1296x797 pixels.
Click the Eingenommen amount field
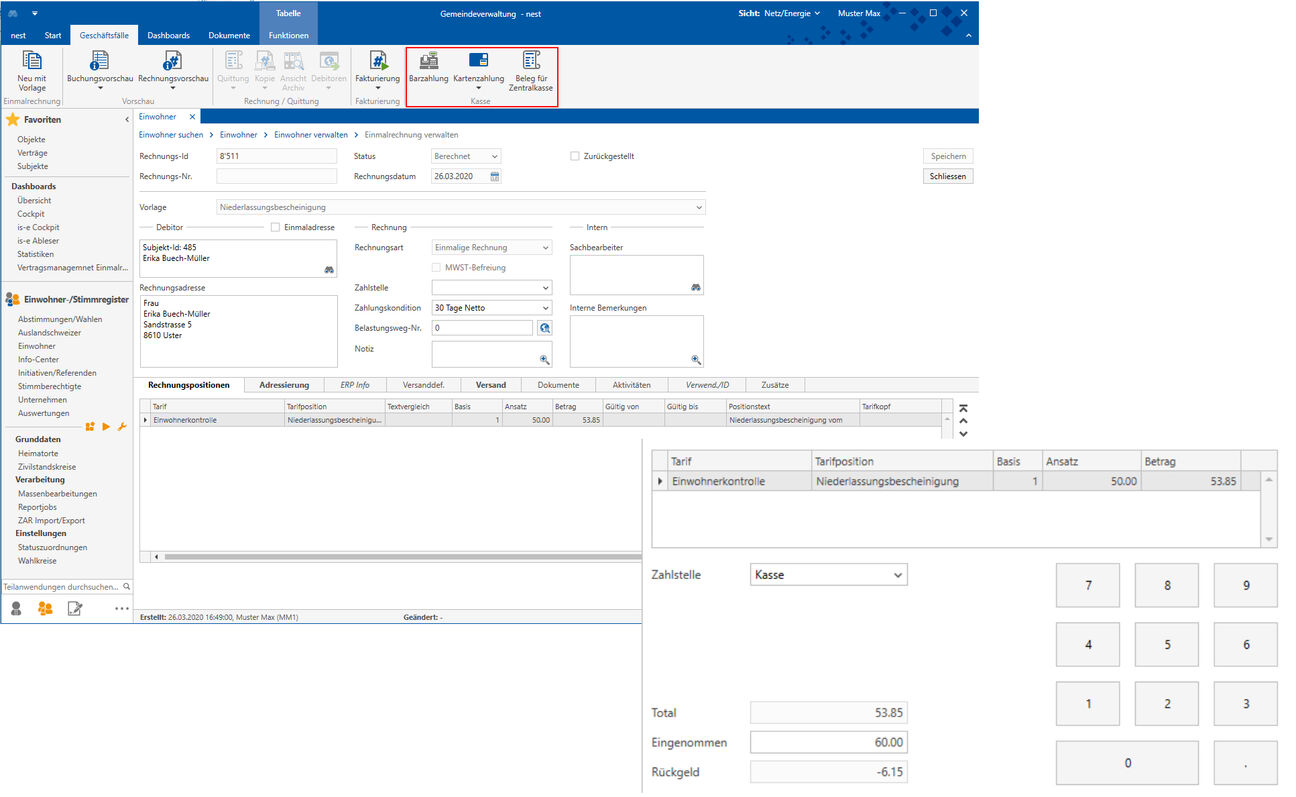(829, 743)
